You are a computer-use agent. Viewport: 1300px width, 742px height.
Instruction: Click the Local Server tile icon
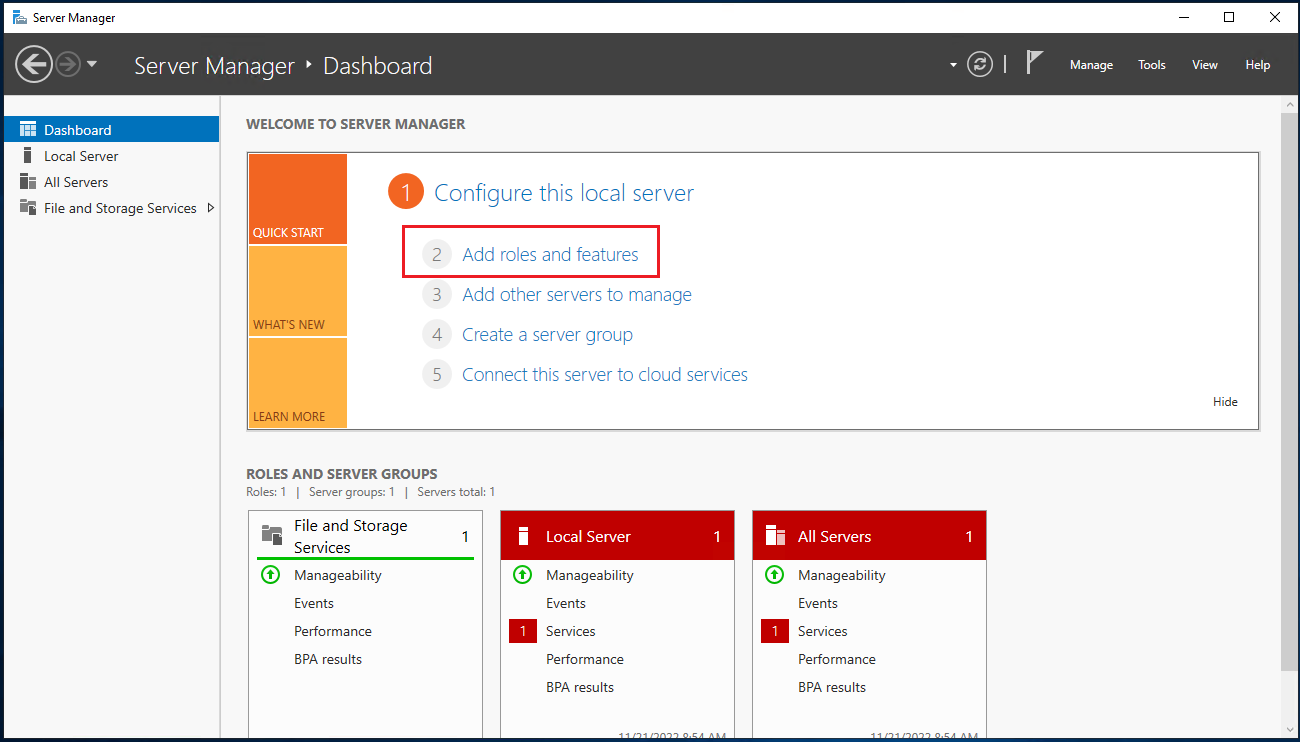coord(523,536)
